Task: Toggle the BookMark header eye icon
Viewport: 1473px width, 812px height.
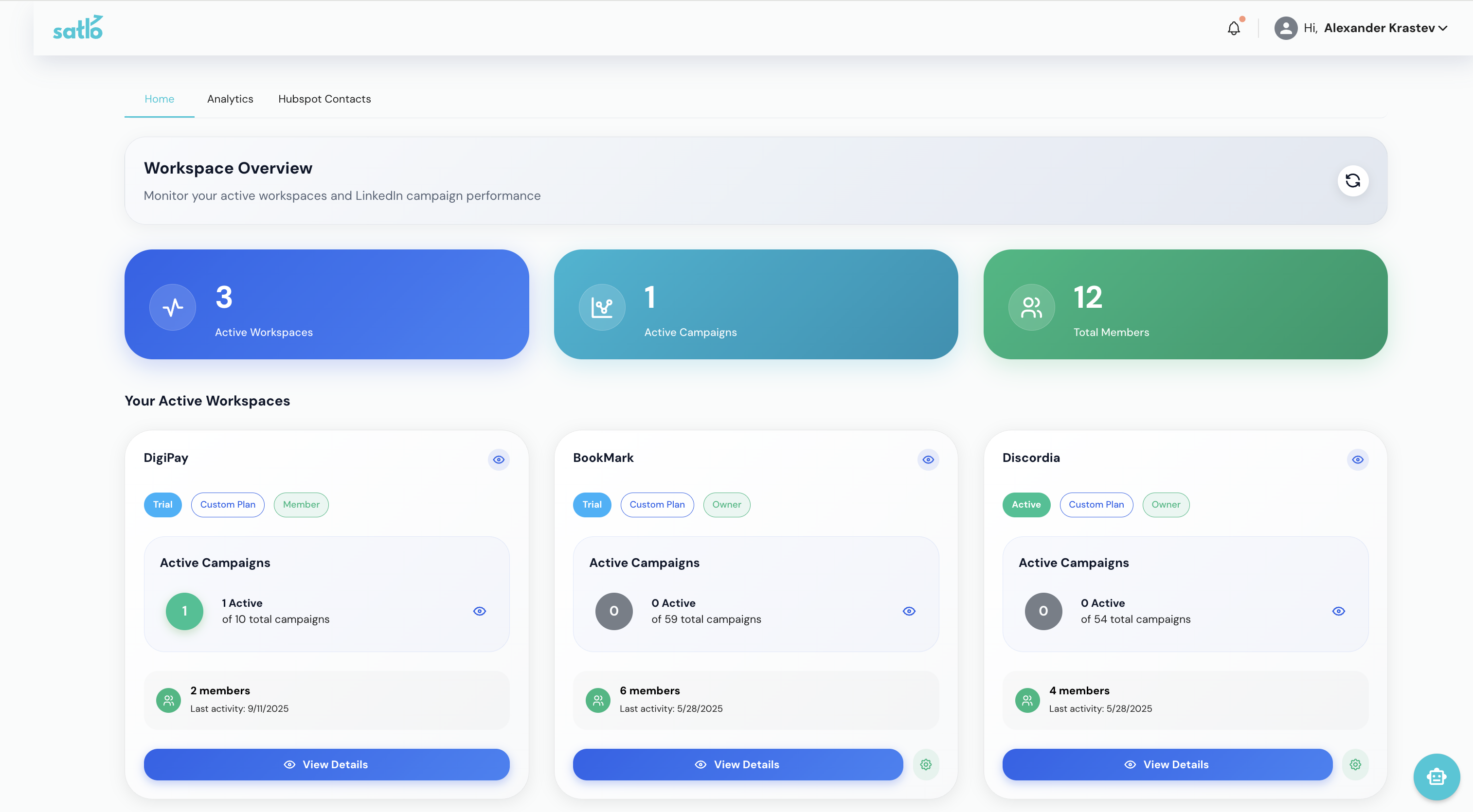Action: [928, 459]
